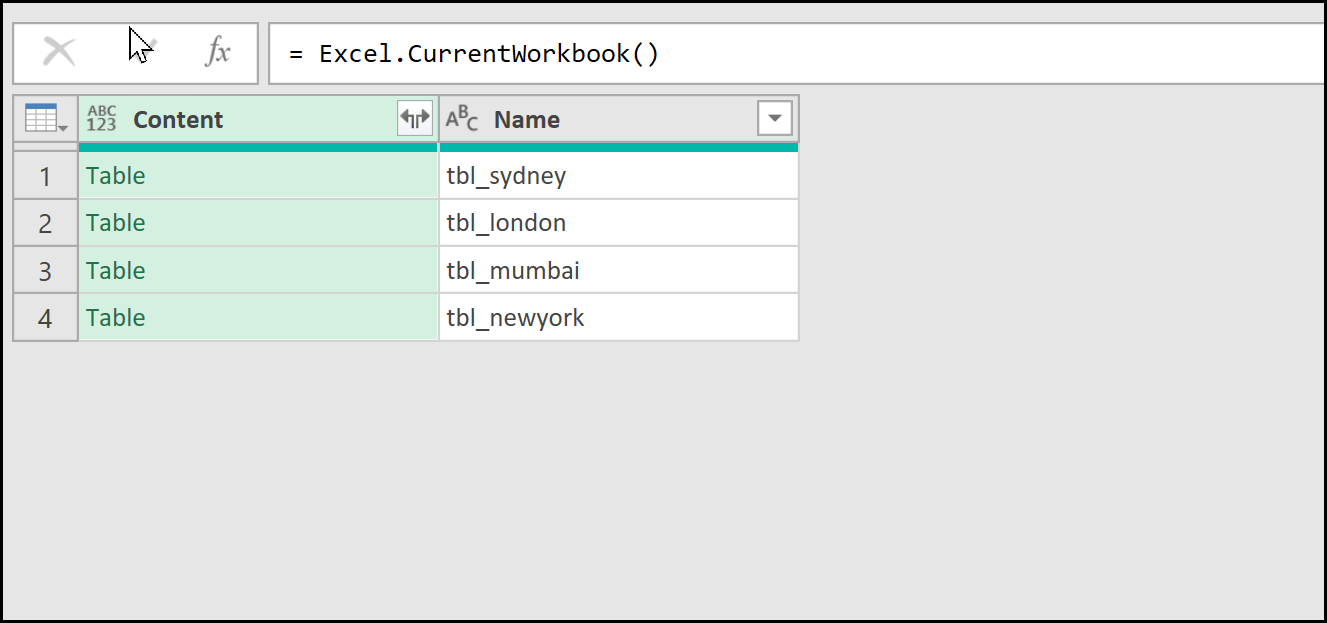Open the Name column filter dropdown
Viewport: 1327px width, 623px height.
click(x=775, y=119)
